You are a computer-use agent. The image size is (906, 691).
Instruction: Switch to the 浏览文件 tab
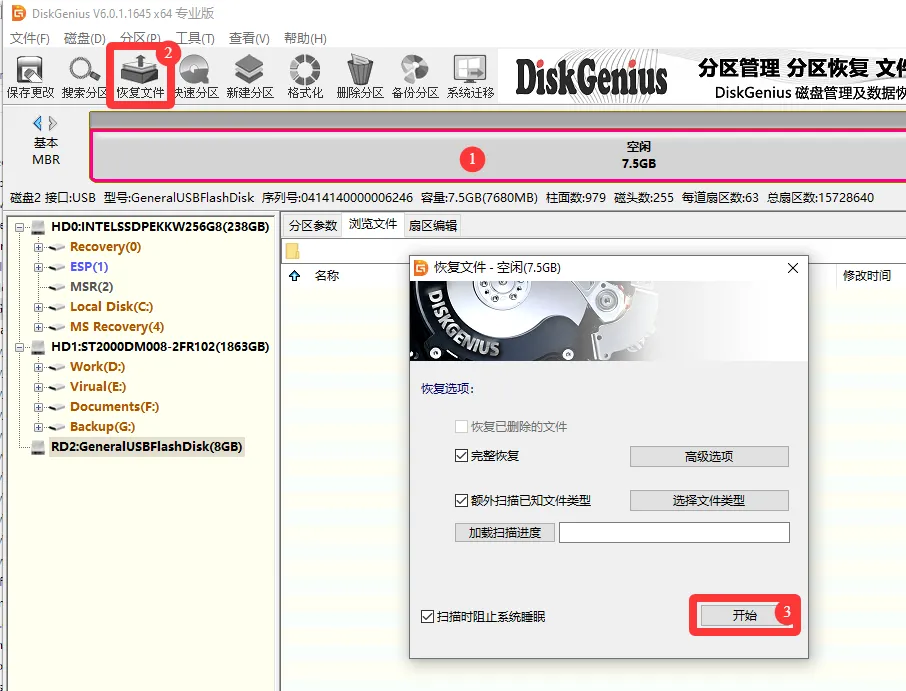click(373, 224)
